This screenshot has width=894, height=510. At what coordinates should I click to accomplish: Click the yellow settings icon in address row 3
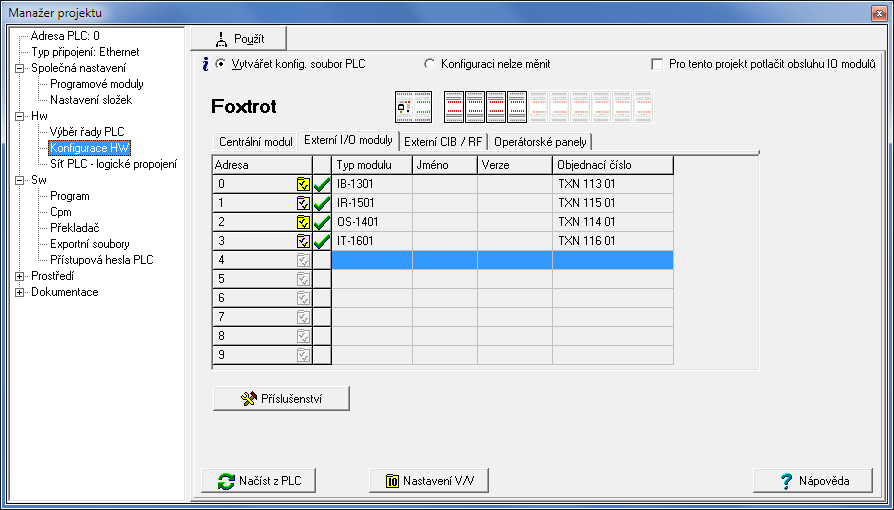coord(303,241)
